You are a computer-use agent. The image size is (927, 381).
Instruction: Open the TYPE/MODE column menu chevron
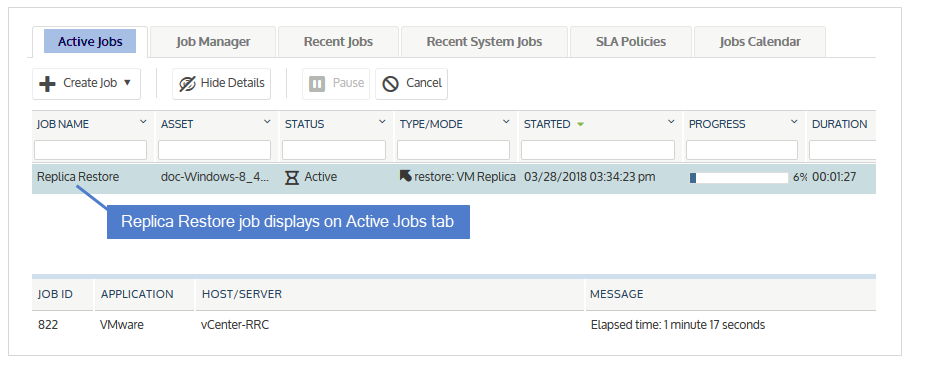point(506,122)
